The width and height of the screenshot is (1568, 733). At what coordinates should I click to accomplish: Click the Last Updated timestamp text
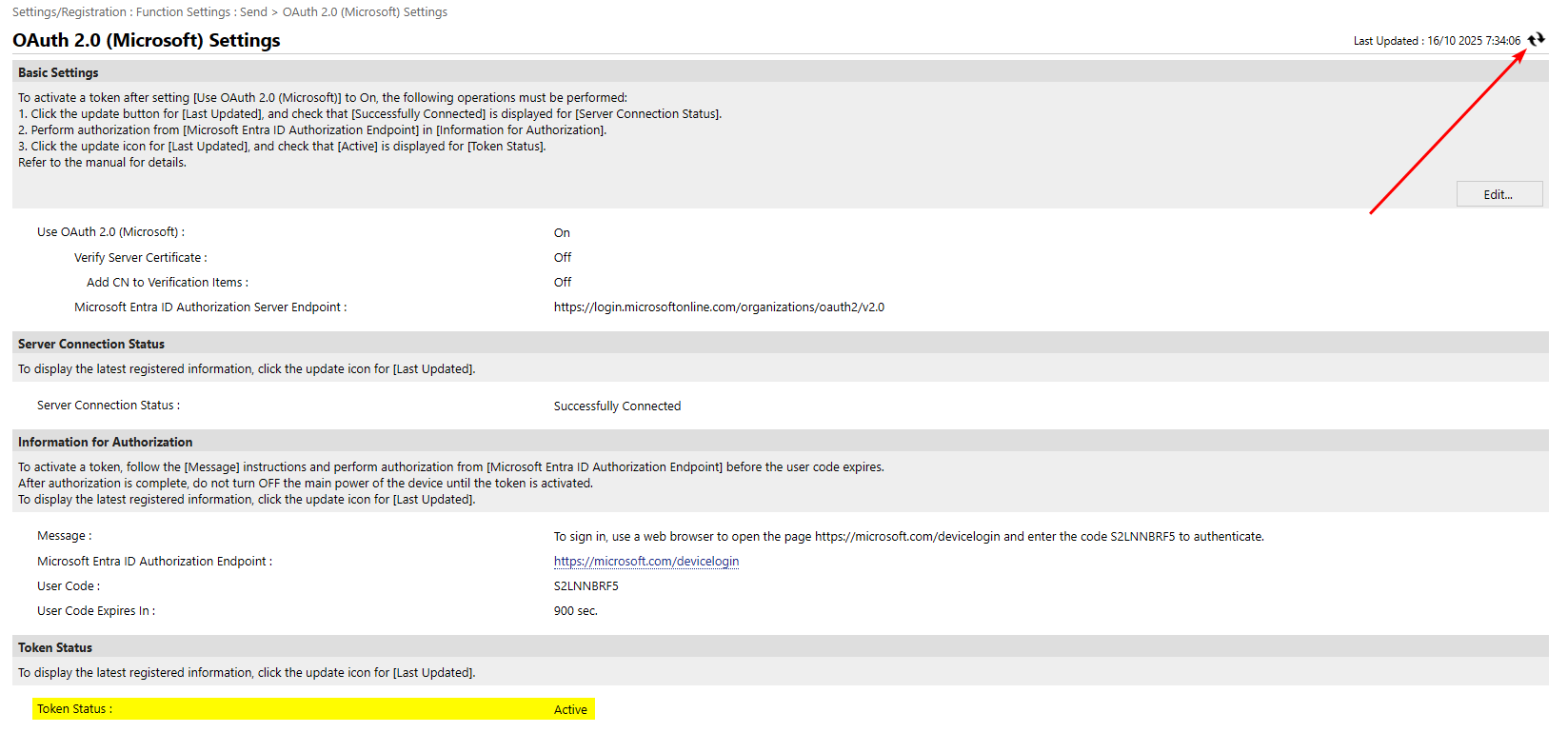pyautogui.click(x=1436, y=41)
